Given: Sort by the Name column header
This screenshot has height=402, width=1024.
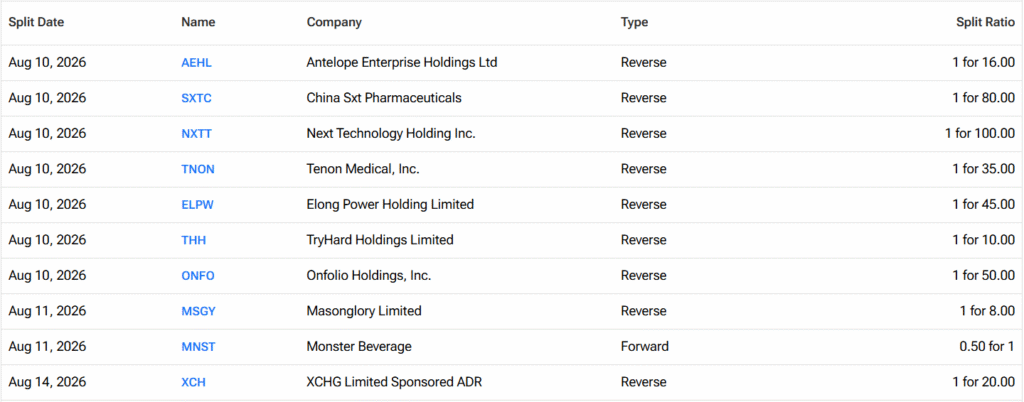Looking at the screenshot, I should tap(198, 22).
